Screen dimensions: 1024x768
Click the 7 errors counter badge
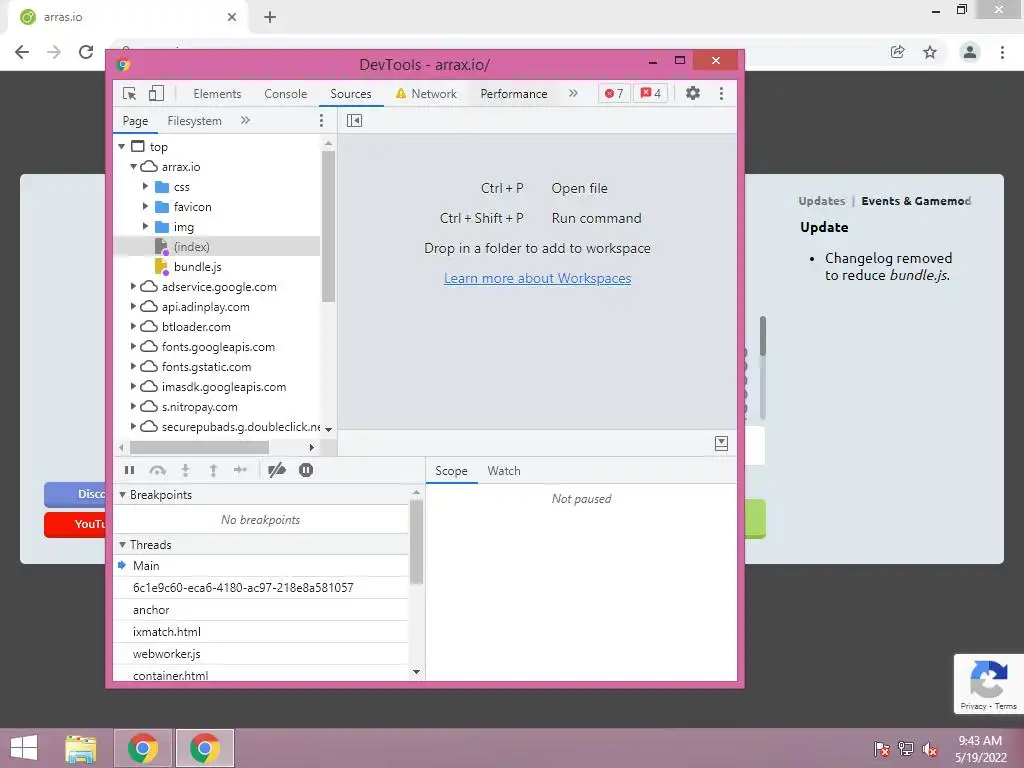coord(614,93)
